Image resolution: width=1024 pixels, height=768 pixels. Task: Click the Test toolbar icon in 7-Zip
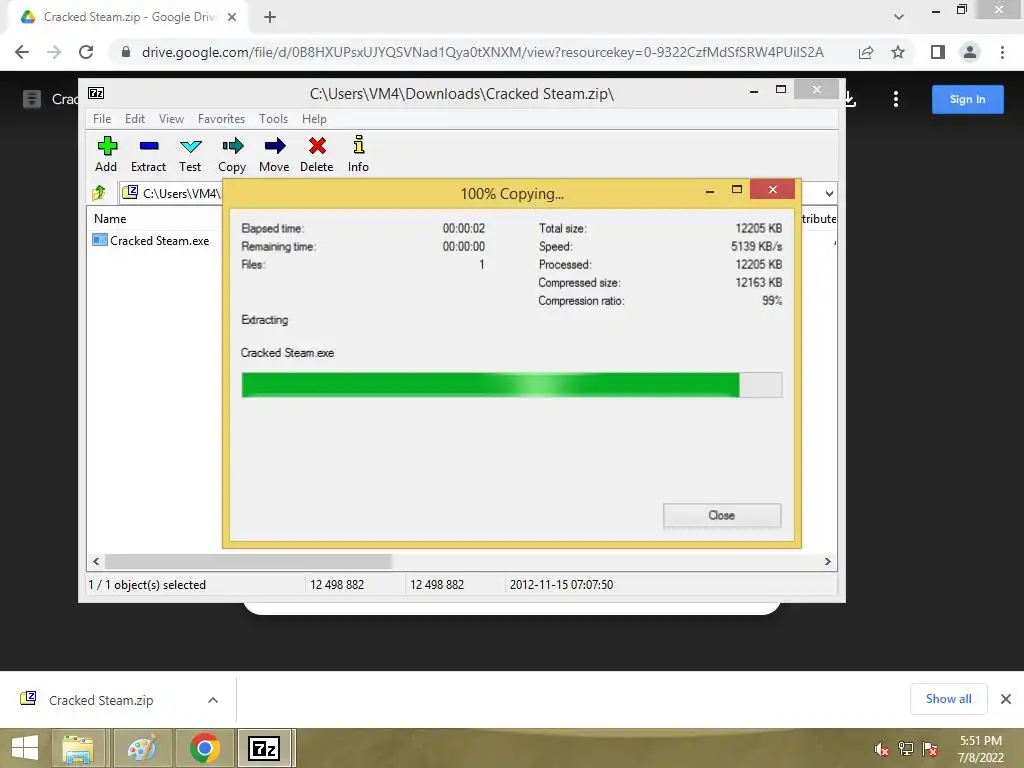(x=190, y=154)
